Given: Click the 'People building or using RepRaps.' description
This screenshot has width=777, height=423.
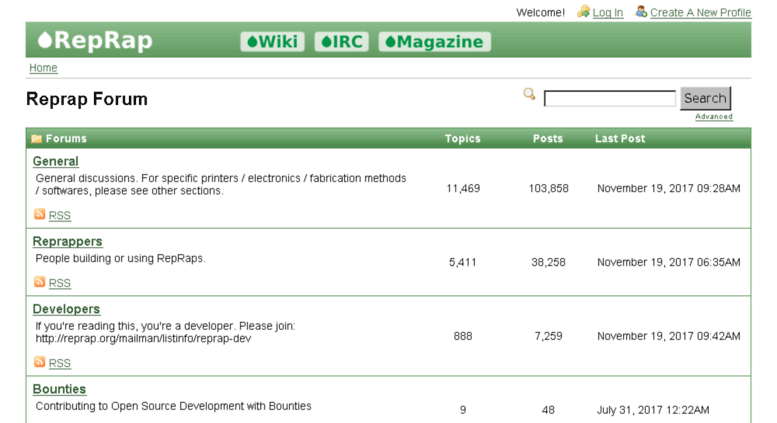Looking at the screenshot, I should click(120, 259).
